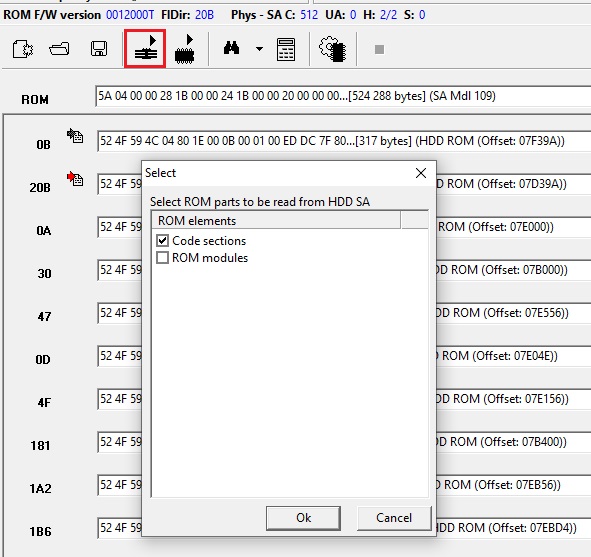Open ROM file with folder icon

tap(60, 49)
